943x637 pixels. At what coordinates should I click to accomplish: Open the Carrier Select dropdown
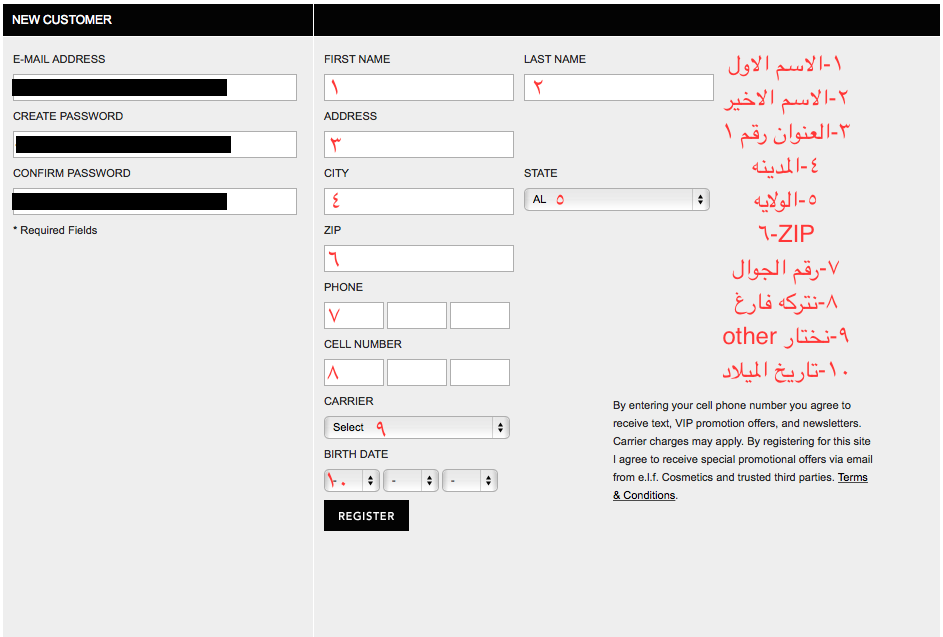[x=417, y=428]
